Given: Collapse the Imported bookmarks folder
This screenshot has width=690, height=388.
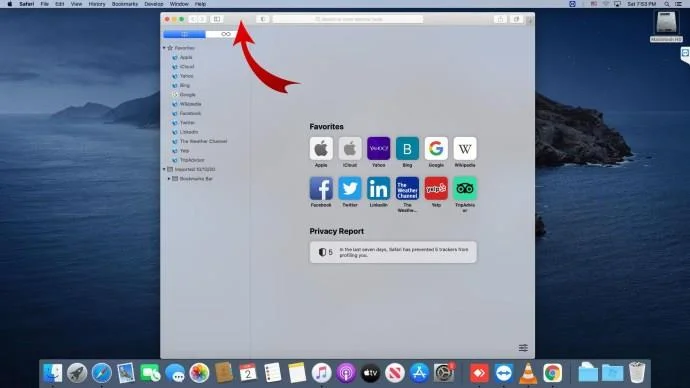Looking at the screenshot, I should point(164,169).
